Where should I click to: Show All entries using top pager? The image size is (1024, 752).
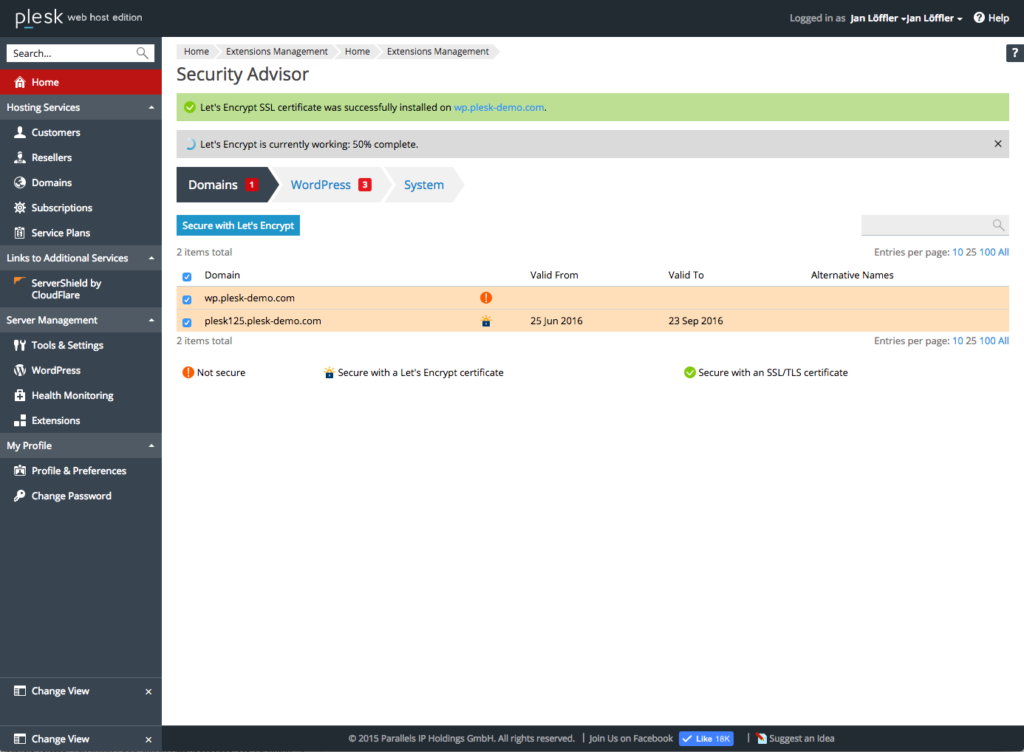click(x=1004, y=252)
